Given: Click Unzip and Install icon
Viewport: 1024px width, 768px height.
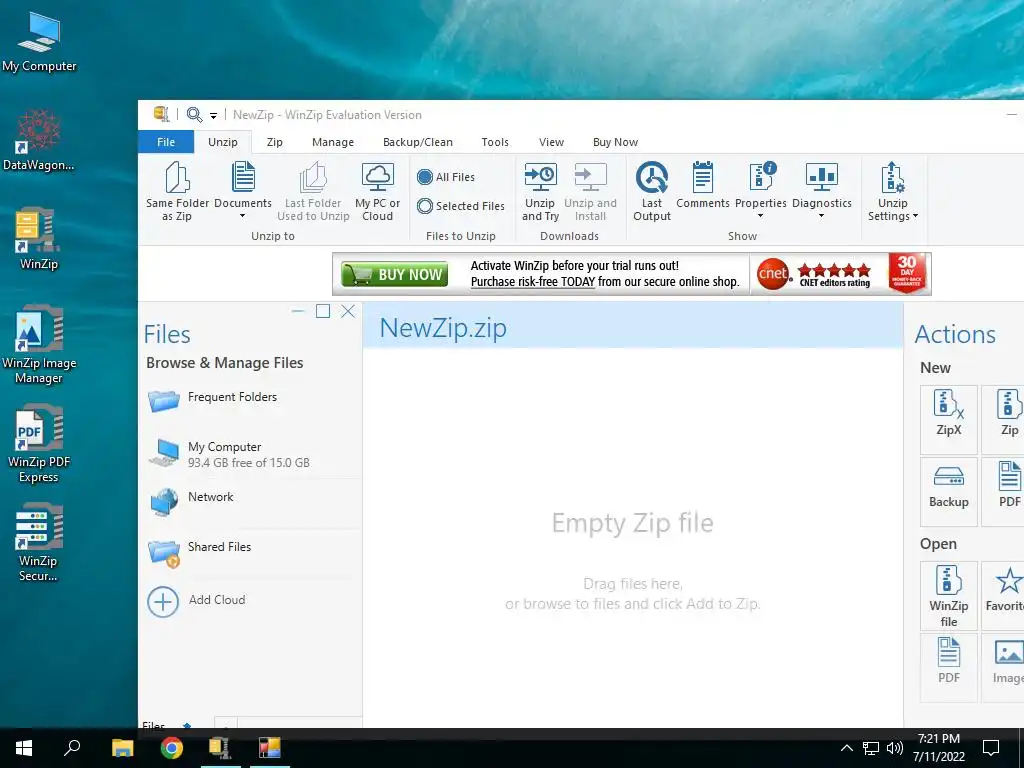Looking at the screenshot, I should coord(590,177).
